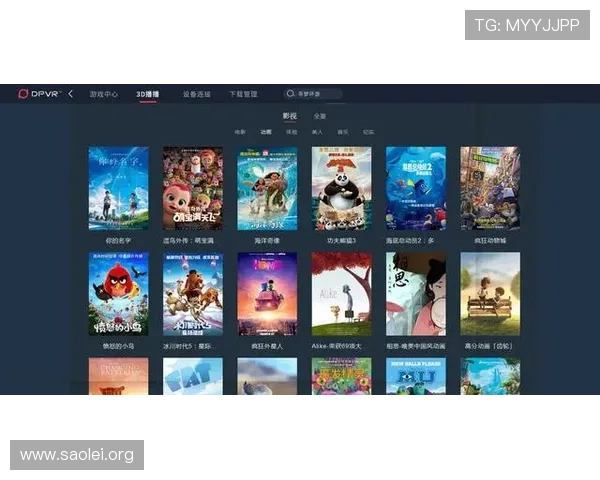Filter by the 美人 category
The height and width of the screenshot is (480, 600).
click(317, 132)
